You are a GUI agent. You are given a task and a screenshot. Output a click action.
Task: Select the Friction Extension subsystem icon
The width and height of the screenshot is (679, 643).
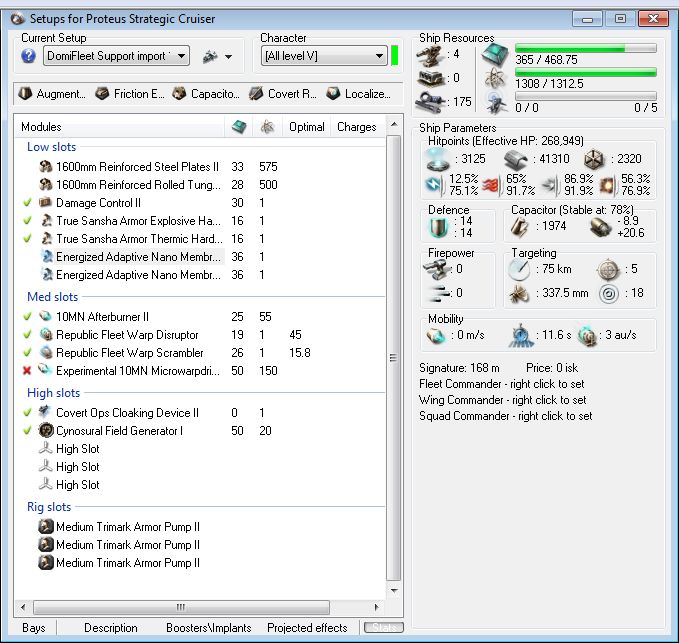coord(102,94)
